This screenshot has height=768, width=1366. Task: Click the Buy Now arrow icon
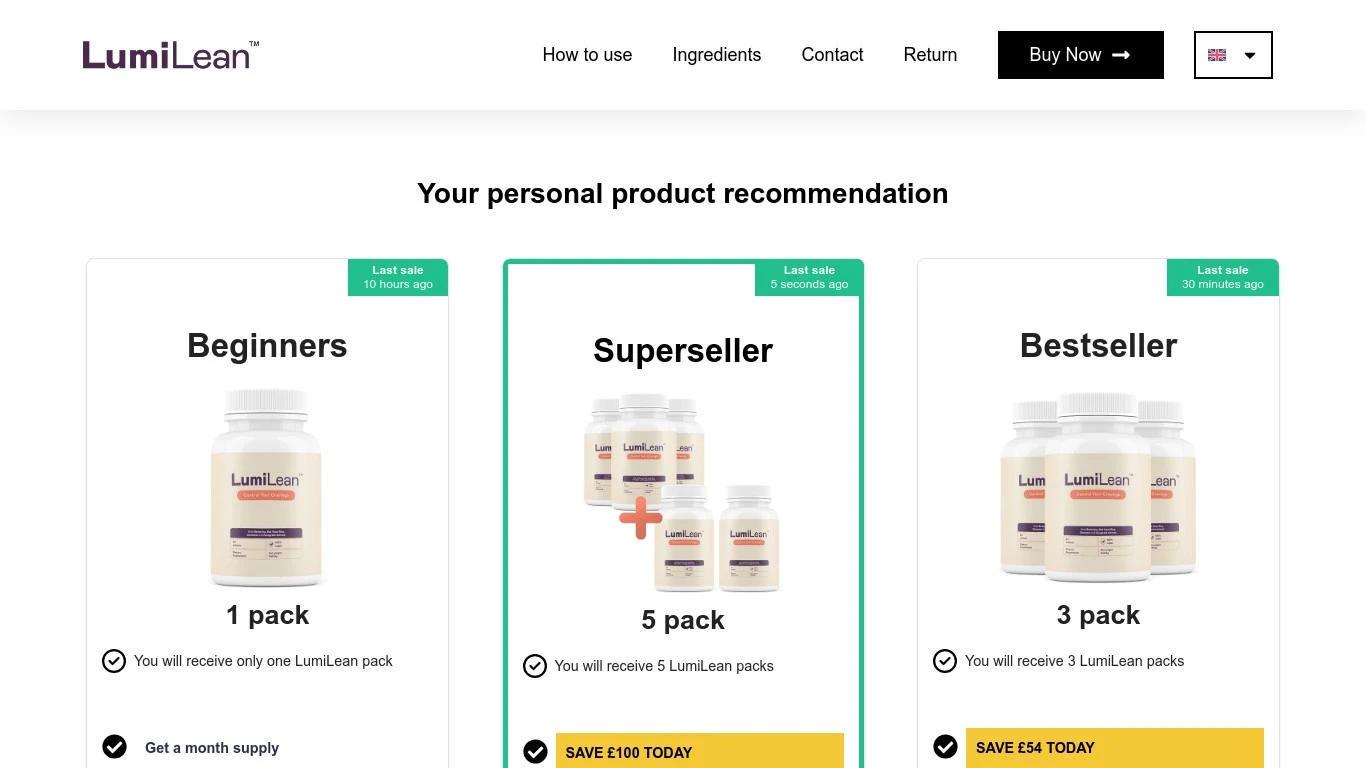[x=1121, y=55]
